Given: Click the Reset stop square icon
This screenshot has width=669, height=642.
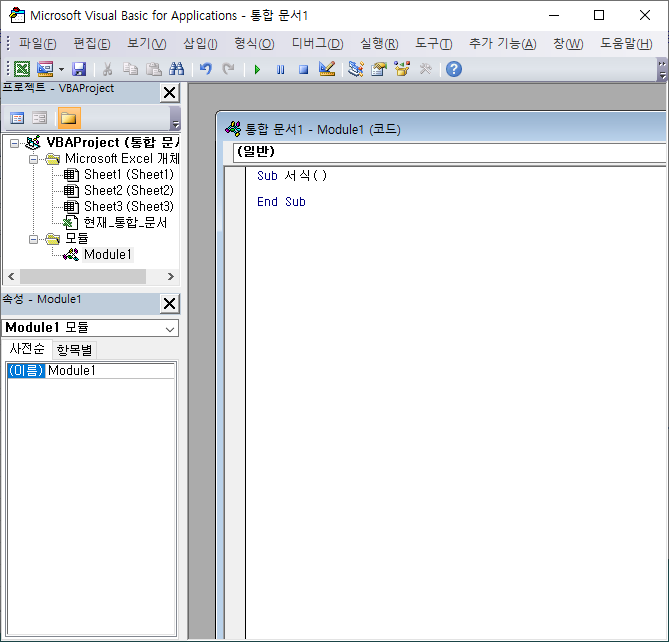Looking at the screenshot, I should (303, 69).
